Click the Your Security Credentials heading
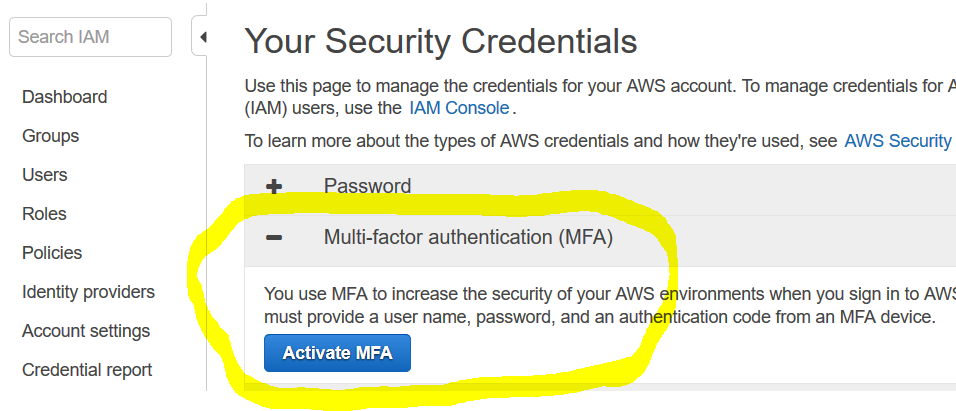Viewport: 956px width, 411px height. [x=441, y=41]
